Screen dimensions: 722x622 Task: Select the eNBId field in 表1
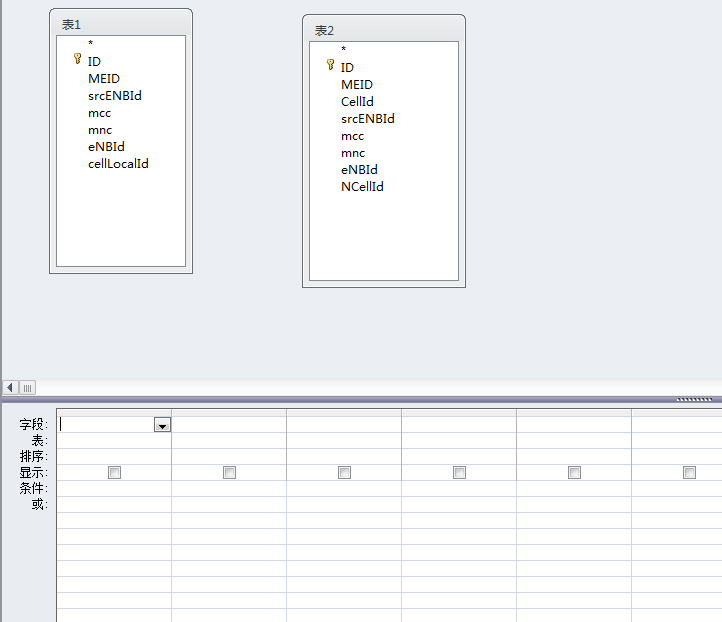pyautogui.click(x=106, y=147)
